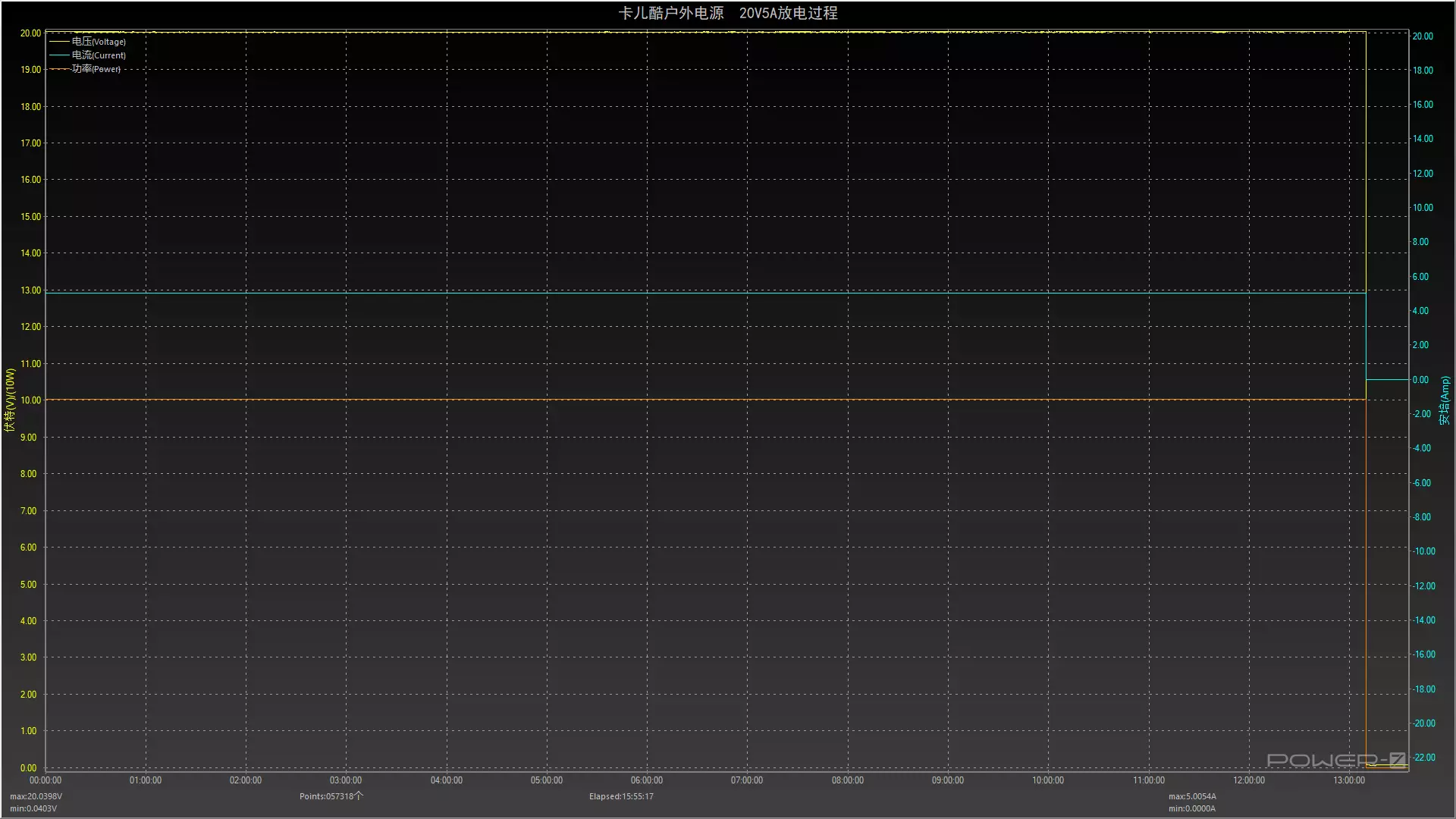Image resolution: width=1456 pixels, height=819 pixels.
Task: Click the 05:00:00 time axis label
Action: coord(547,780)
